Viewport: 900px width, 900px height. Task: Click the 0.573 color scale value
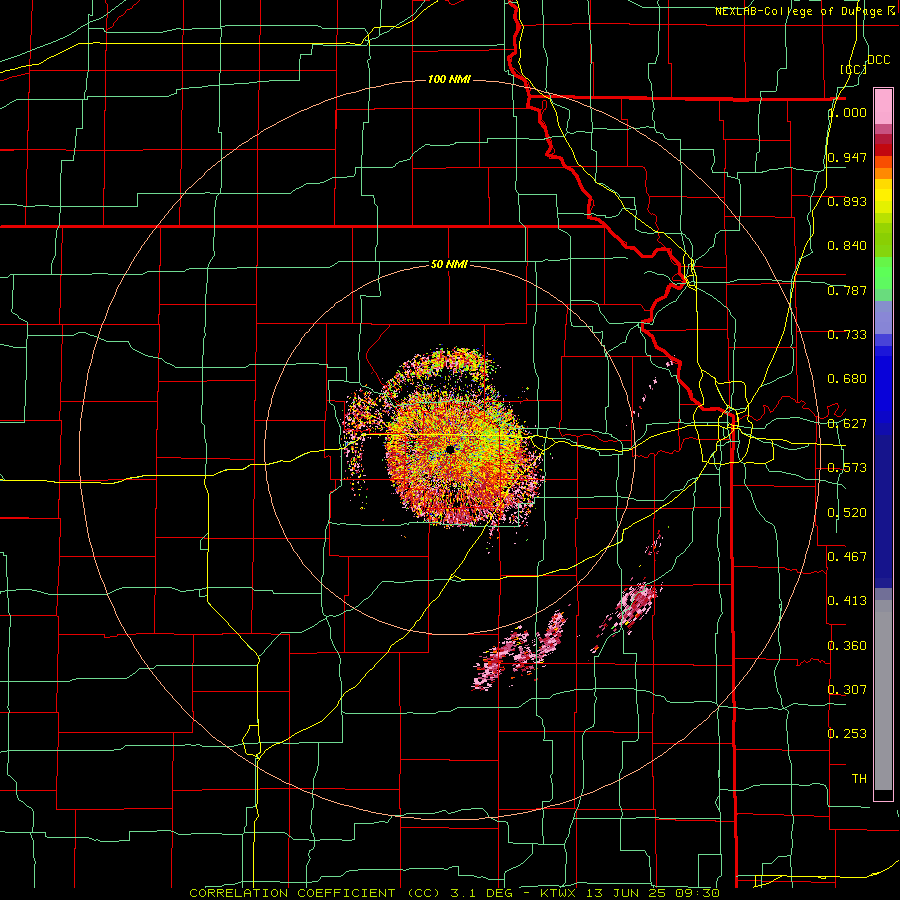click(847, 468)
